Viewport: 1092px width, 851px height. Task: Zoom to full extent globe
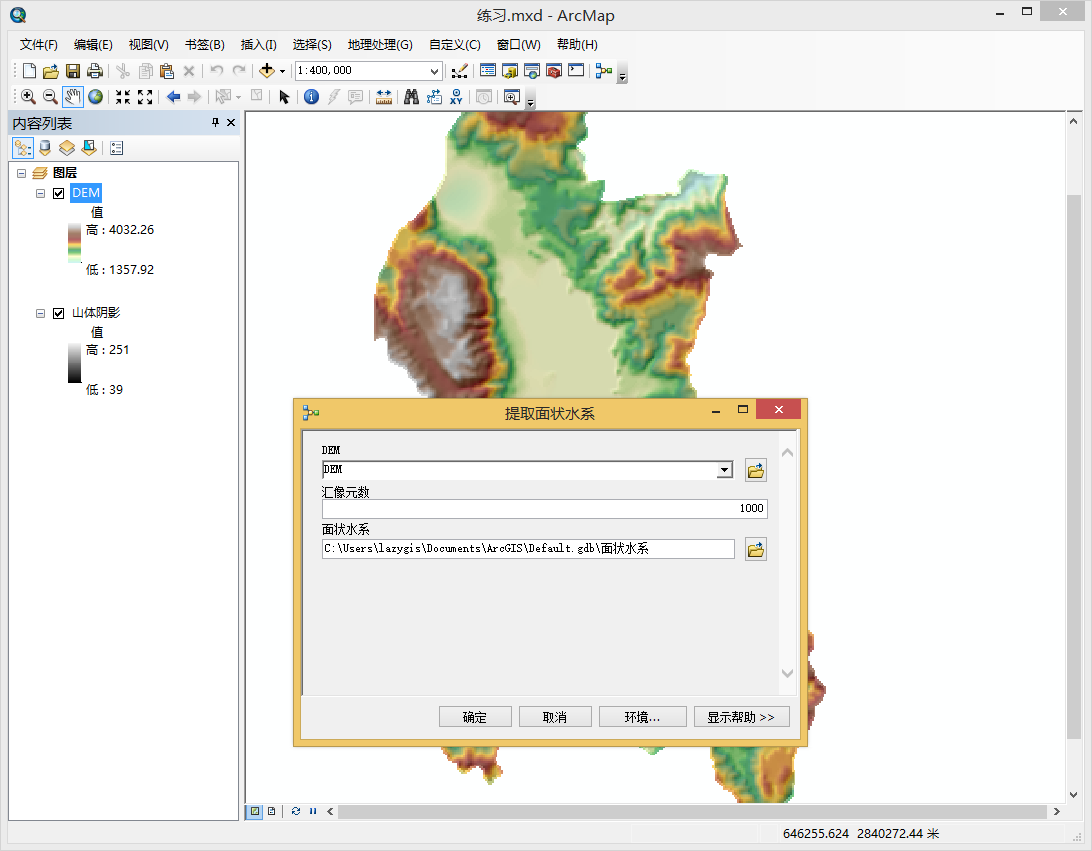[95, 97]
